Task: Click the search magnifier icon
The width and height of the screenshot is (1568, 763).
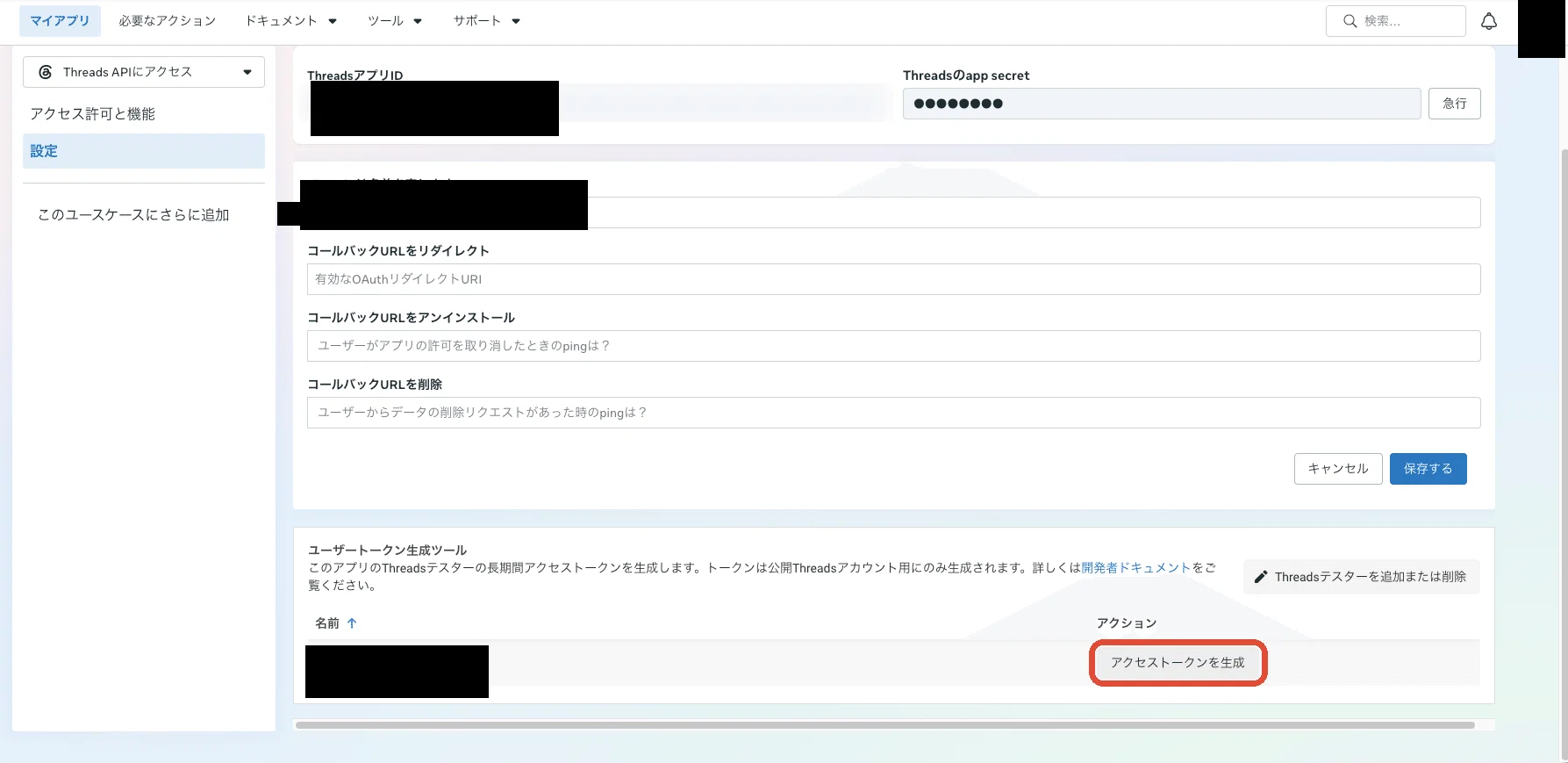Action: (x=1350, y=21)
